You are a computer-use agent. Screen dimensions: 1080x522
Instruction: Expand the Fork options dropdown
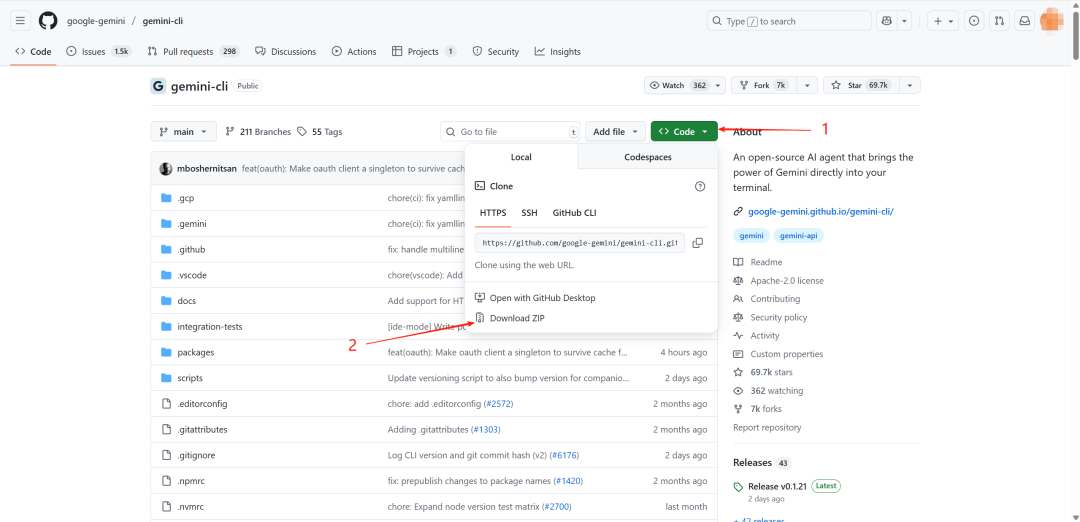click(x=809, y=85)
